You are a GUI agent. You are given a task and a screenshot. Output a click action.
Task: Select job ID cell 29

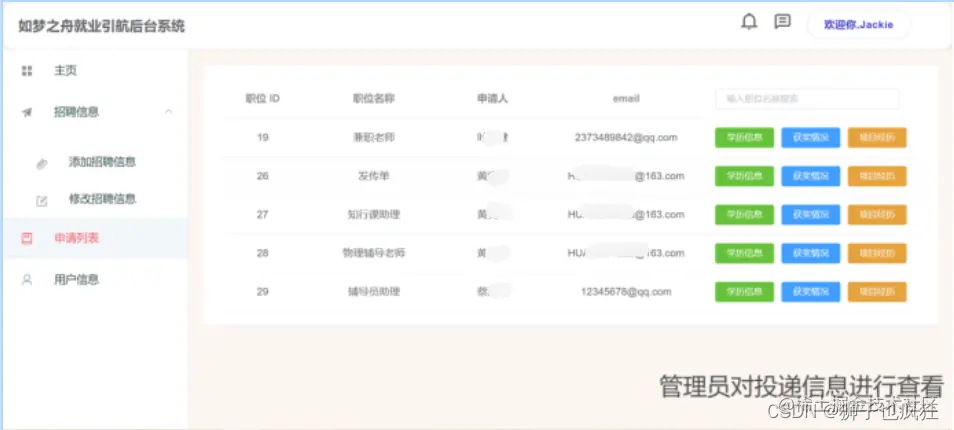[x=262, y=292]
